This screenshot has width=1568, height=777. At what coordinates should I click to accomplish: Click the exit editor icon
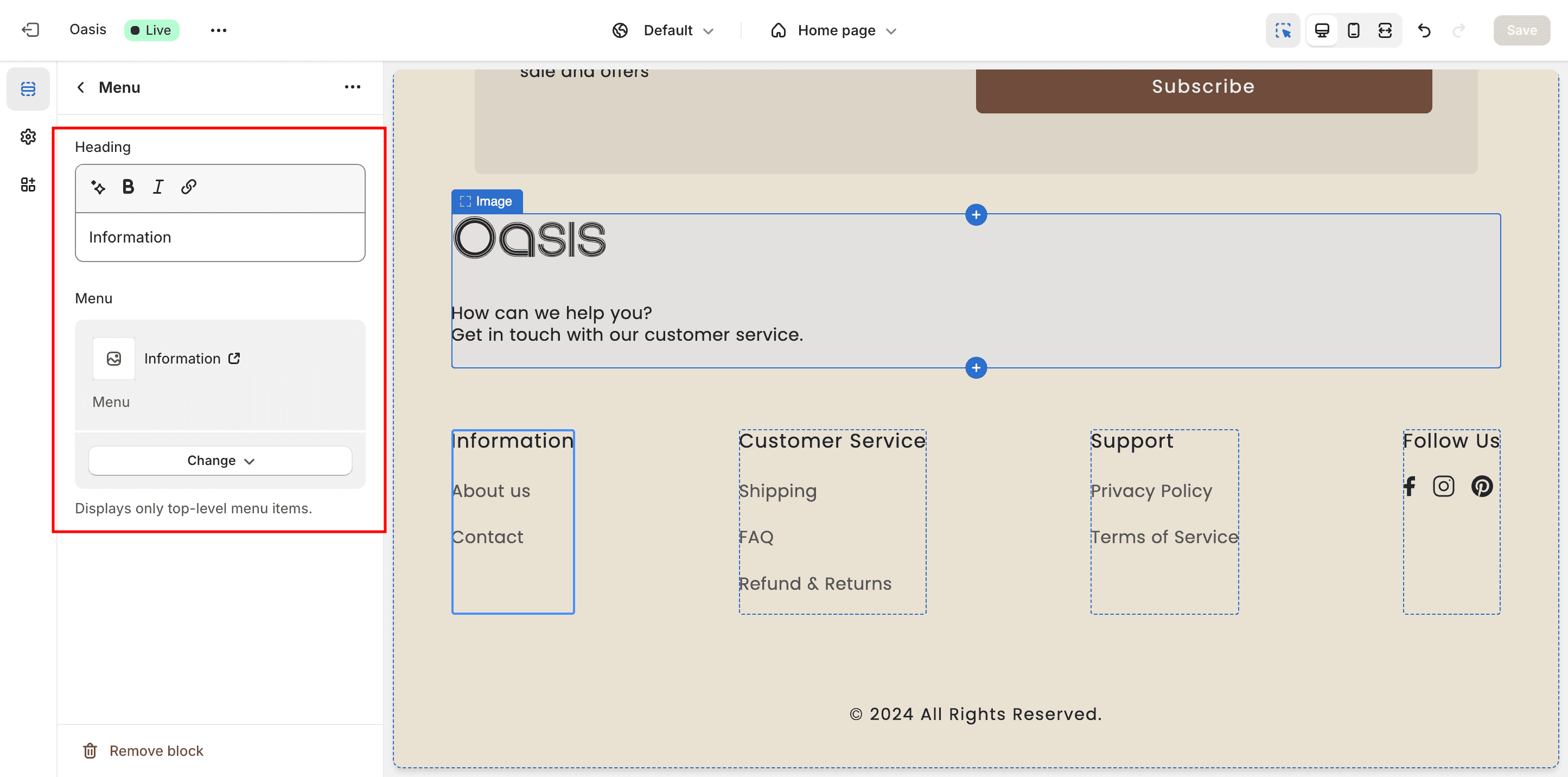click(x=30, y=30)
